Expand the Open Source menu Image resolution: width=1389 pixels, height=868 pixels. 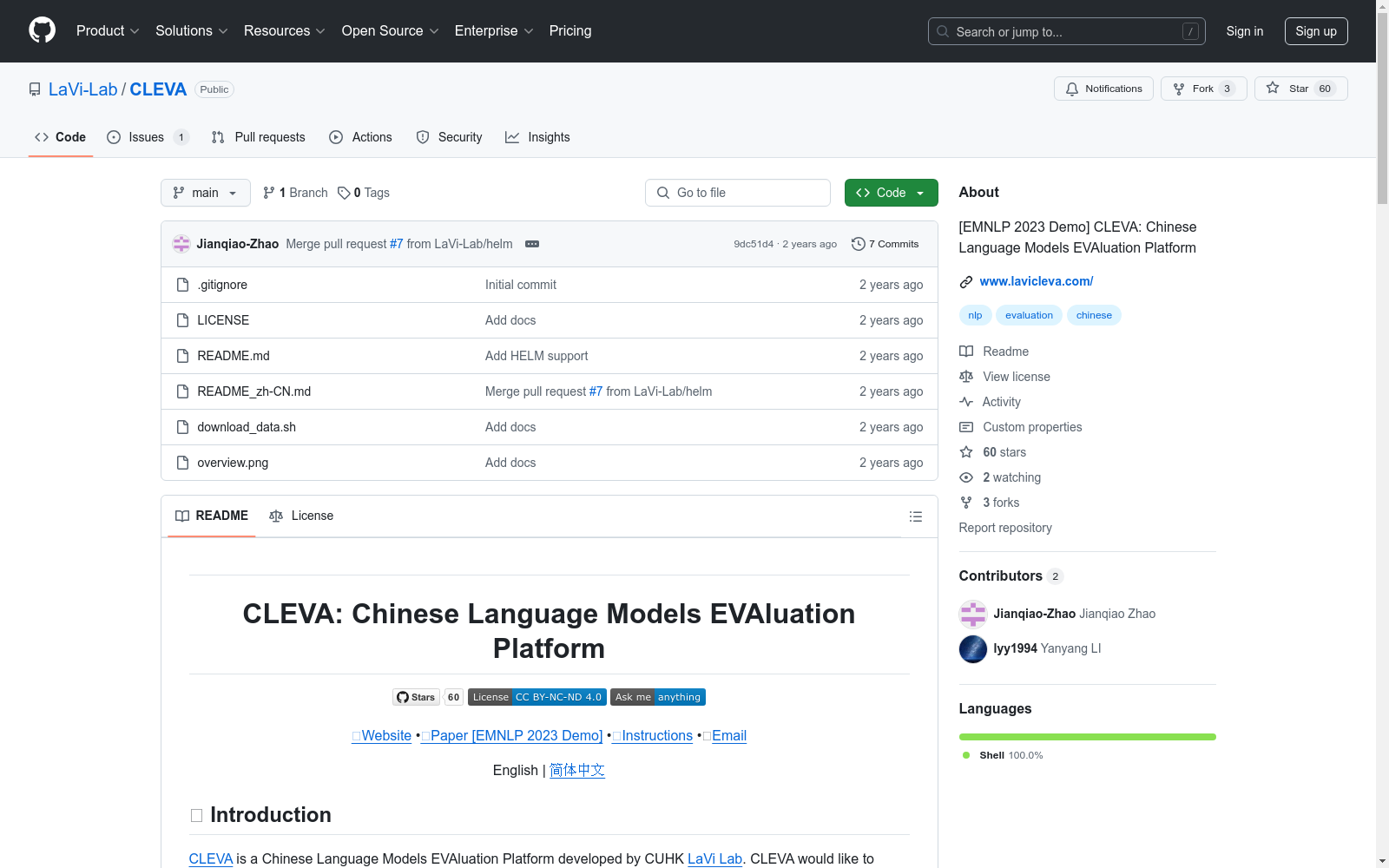point(391,31)
